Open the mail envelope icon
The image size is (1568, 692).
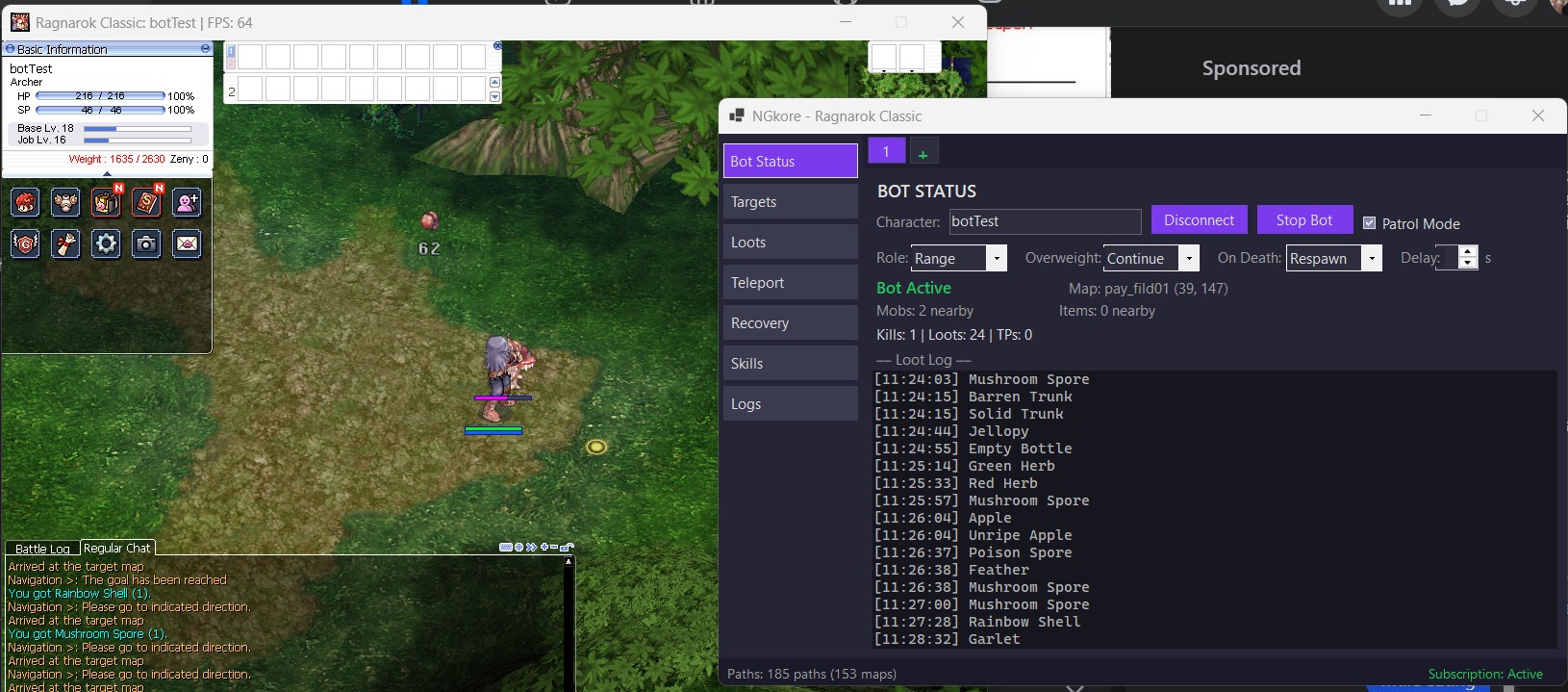tap(188, 243)
